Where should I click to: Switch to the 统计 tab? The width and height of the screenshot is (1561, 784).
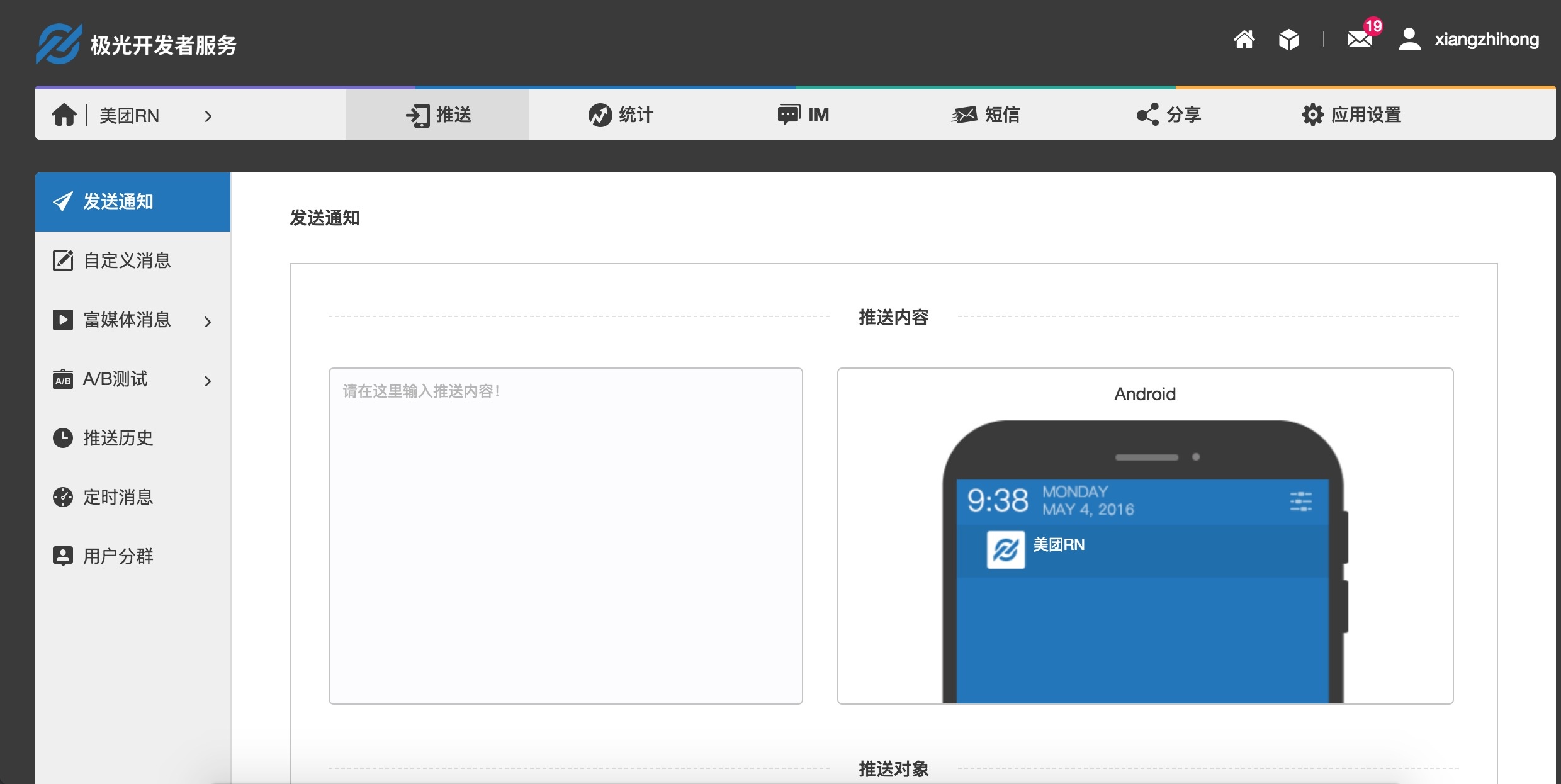(x=621, y=115)
